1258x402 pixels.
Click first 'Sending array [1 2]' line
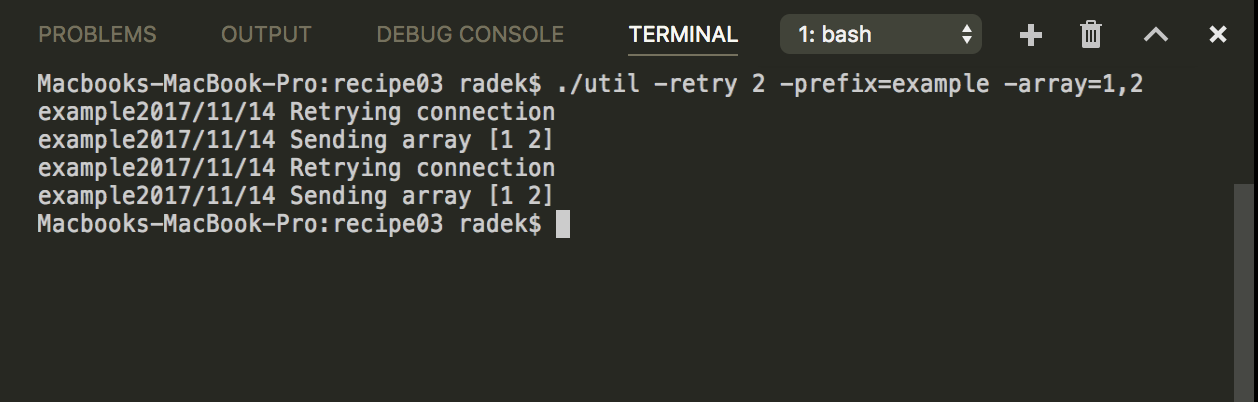tap(296, 140)
